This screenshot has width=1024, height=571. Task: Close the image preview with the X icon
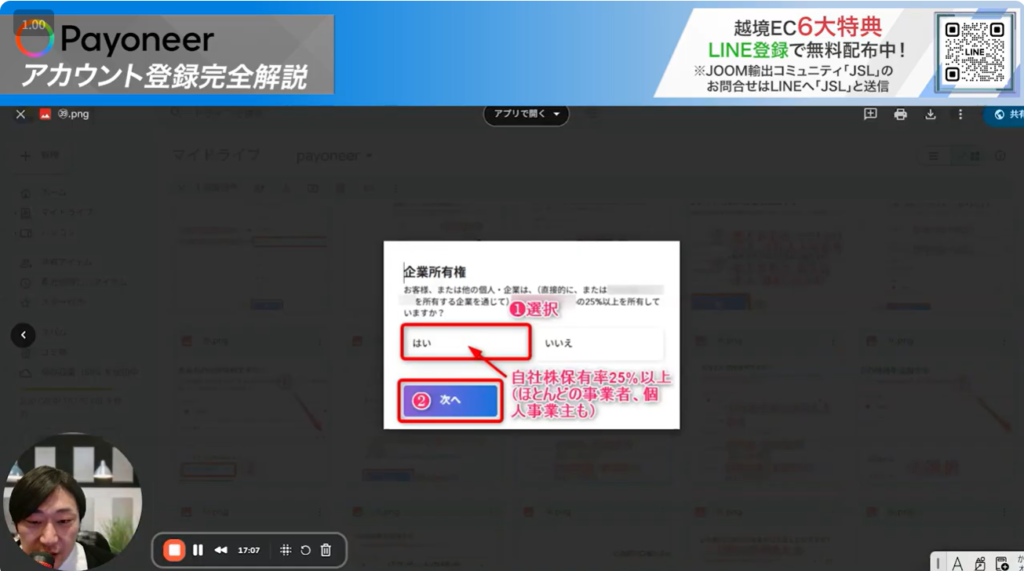[21, 115]
